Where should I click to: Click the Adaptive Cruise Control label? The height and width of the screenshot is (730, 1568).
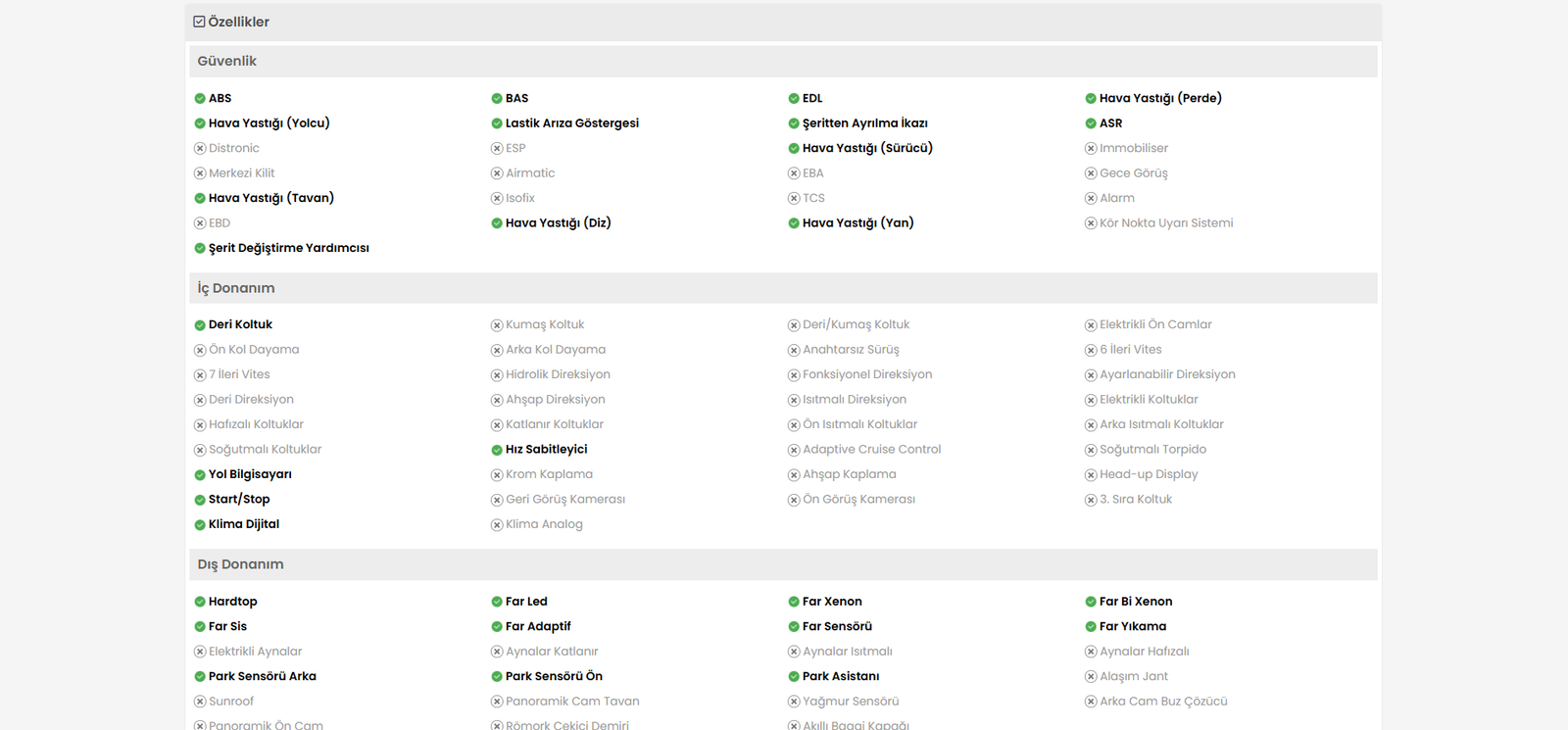tap(871, 450)
